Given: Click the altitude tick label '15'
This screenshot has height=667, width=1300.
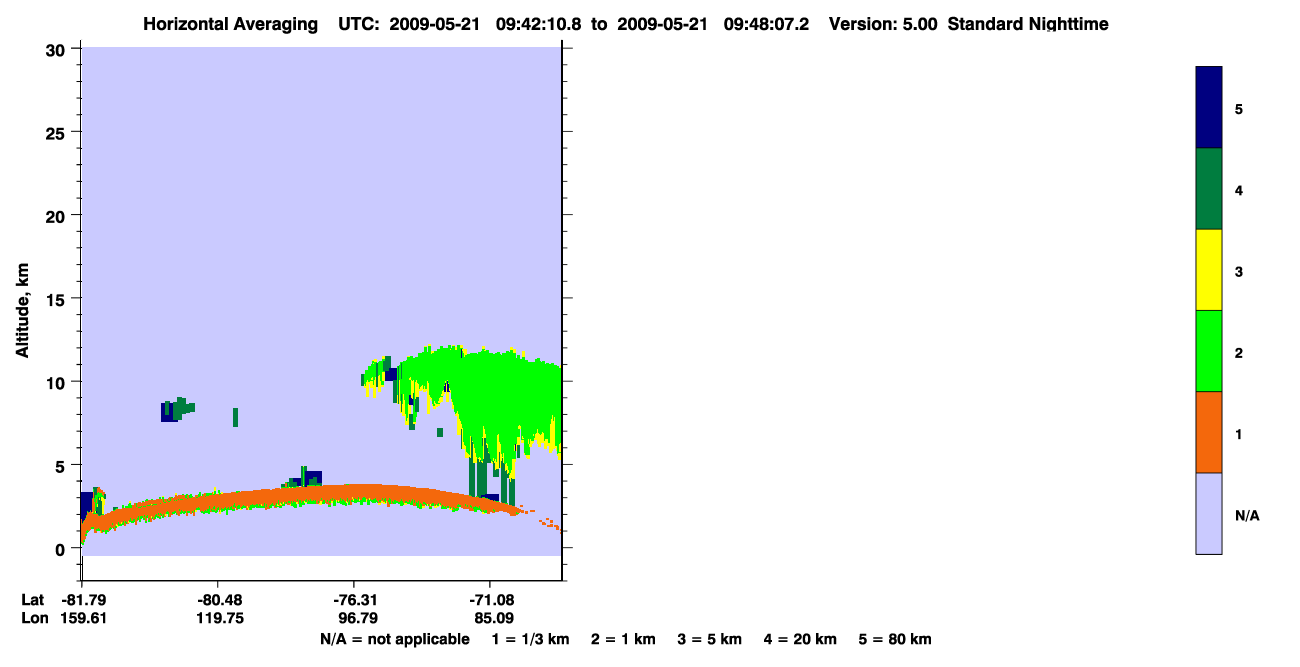Looking at the screenshot, I should [56, 298].
